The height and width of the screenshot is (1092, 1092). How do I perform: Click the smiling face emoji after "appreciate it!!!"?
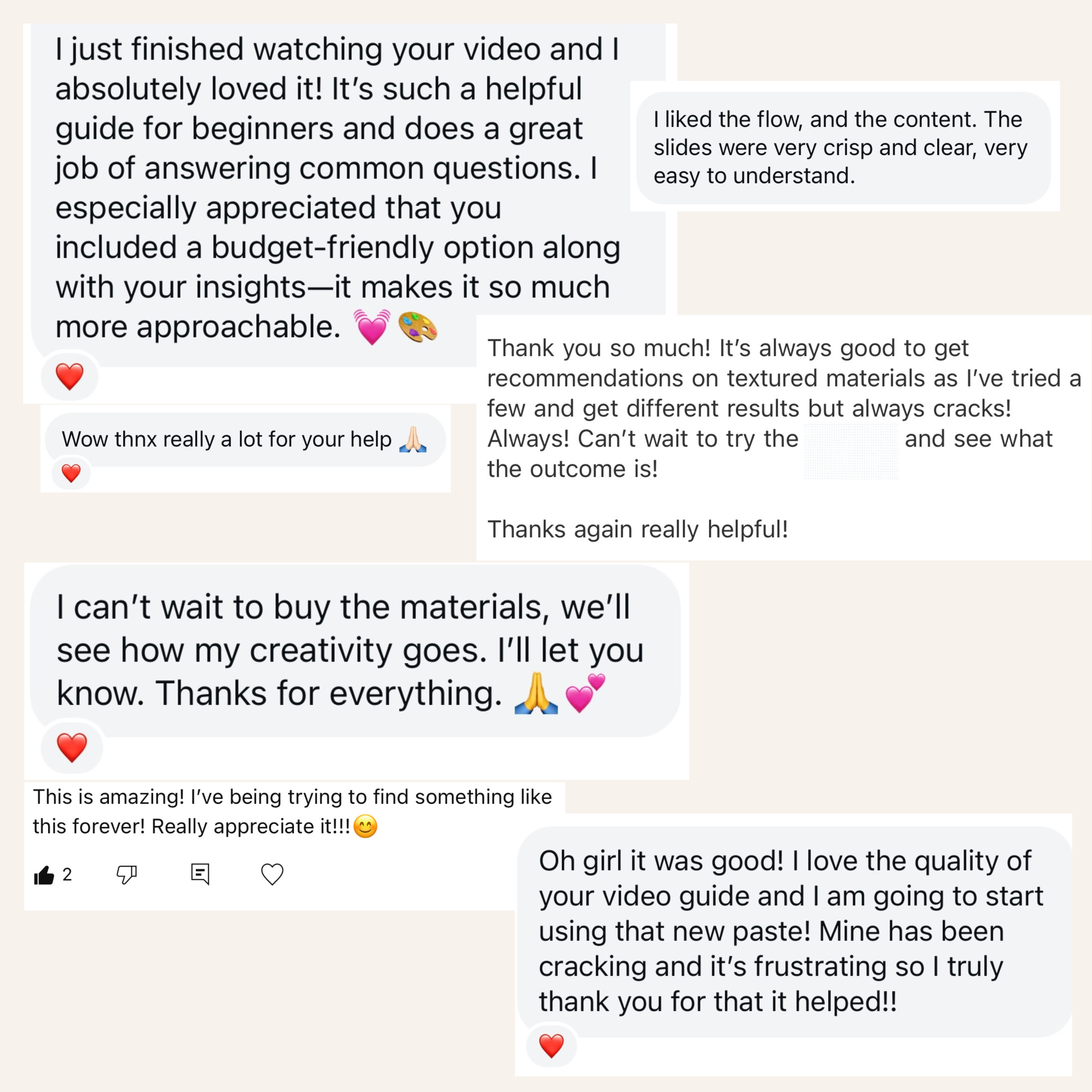click(365, 826)
